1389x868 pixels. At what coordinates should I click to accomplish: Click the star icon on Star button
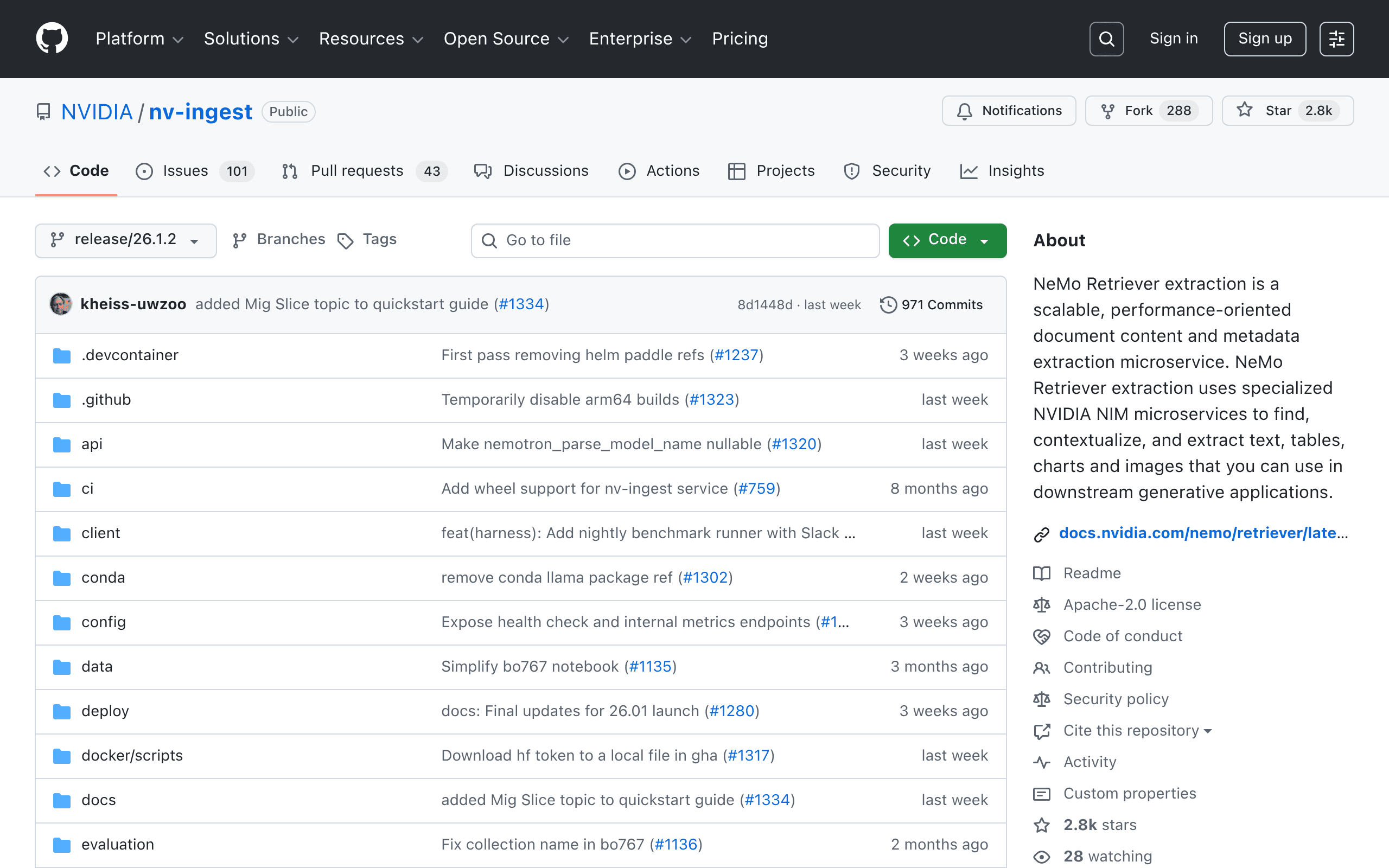(x=1244, y=110)
